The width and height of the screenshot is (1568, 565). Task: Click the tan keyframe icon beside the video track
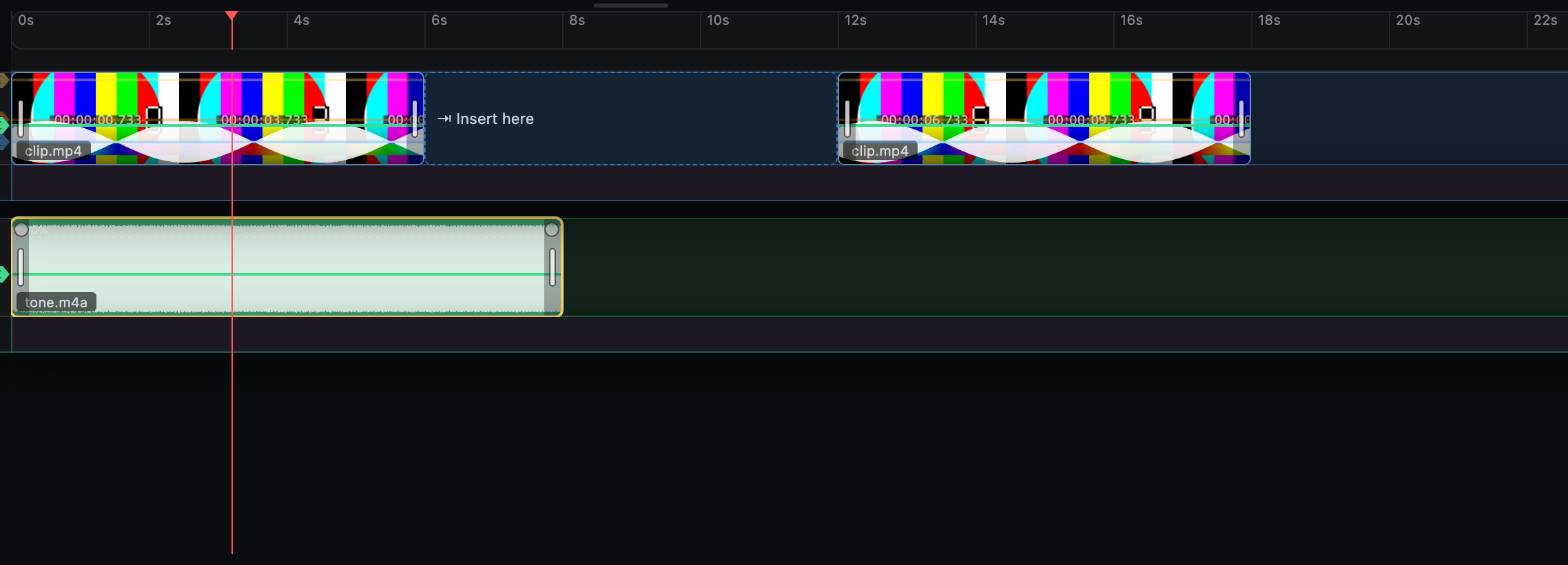click(x=4, y=81)
